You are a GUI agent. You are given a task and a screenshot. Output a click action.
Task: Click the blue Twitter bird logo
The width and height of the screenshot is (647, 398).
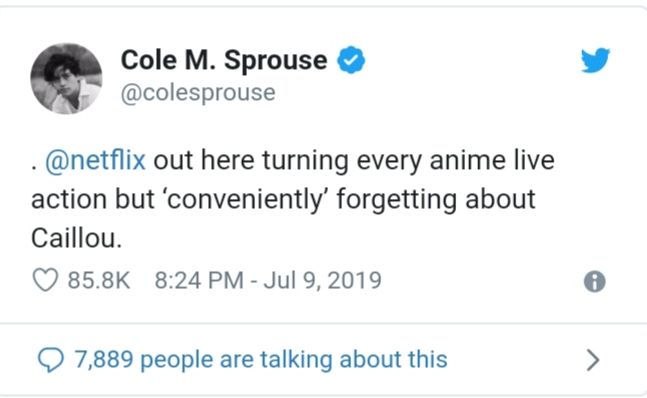[x=595, y=60]
